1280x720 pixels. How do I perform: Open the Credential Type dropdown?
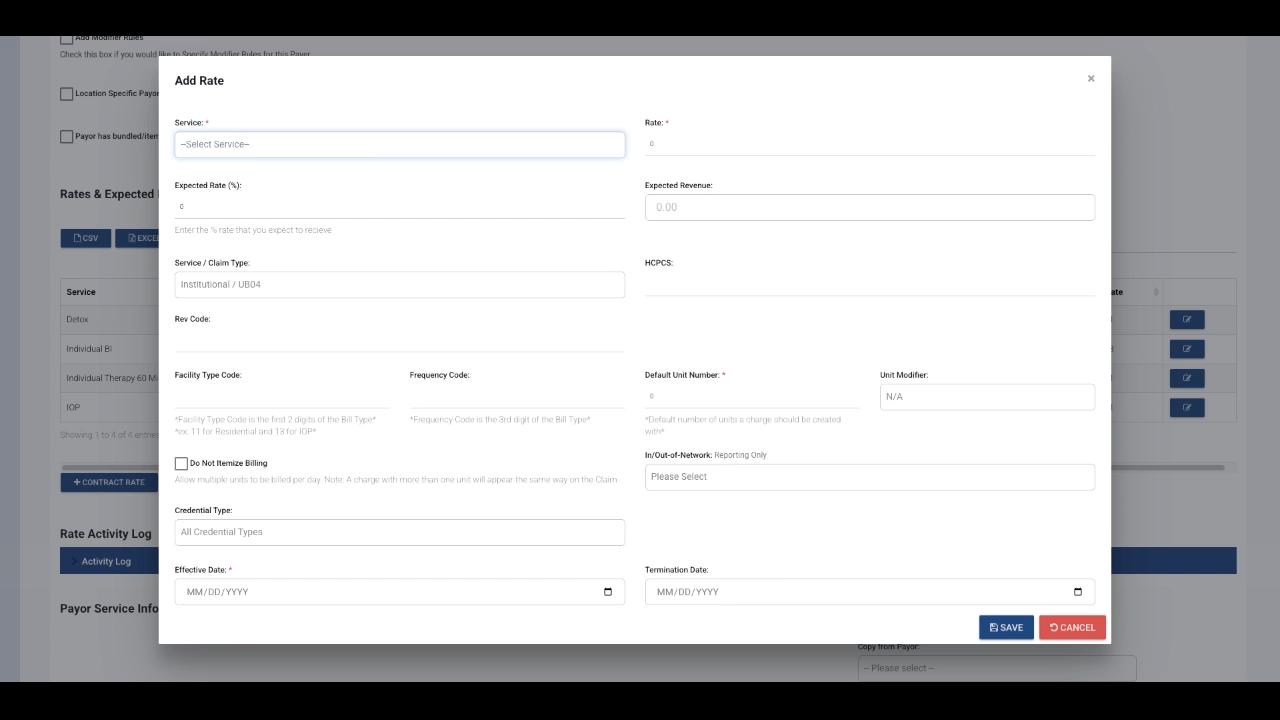click(x=399, y=531)
